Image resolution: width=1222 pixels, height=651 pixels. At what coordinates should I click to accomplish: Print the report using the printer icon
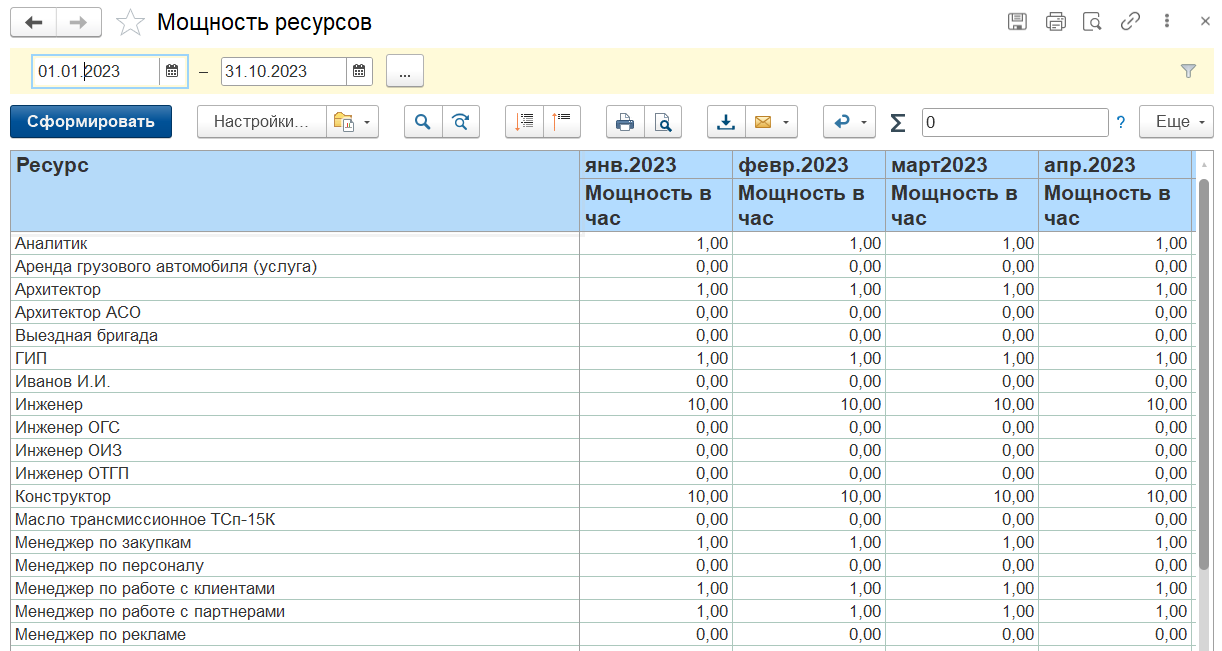[x=625, y=122]
